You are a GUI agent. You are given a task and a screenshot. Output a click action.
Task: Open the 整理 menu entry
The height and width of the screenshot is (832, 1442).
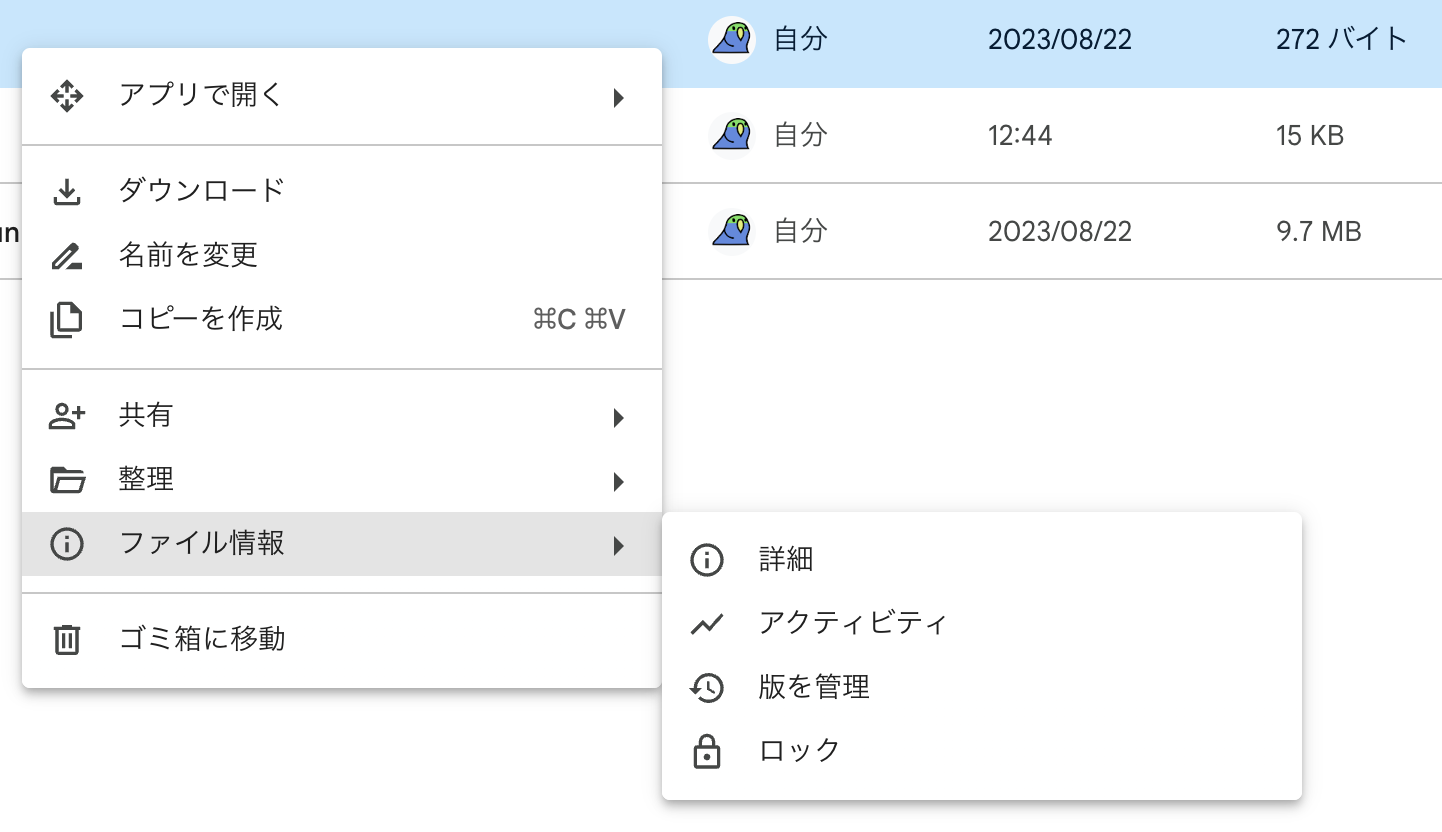click(x=342, y=480)
